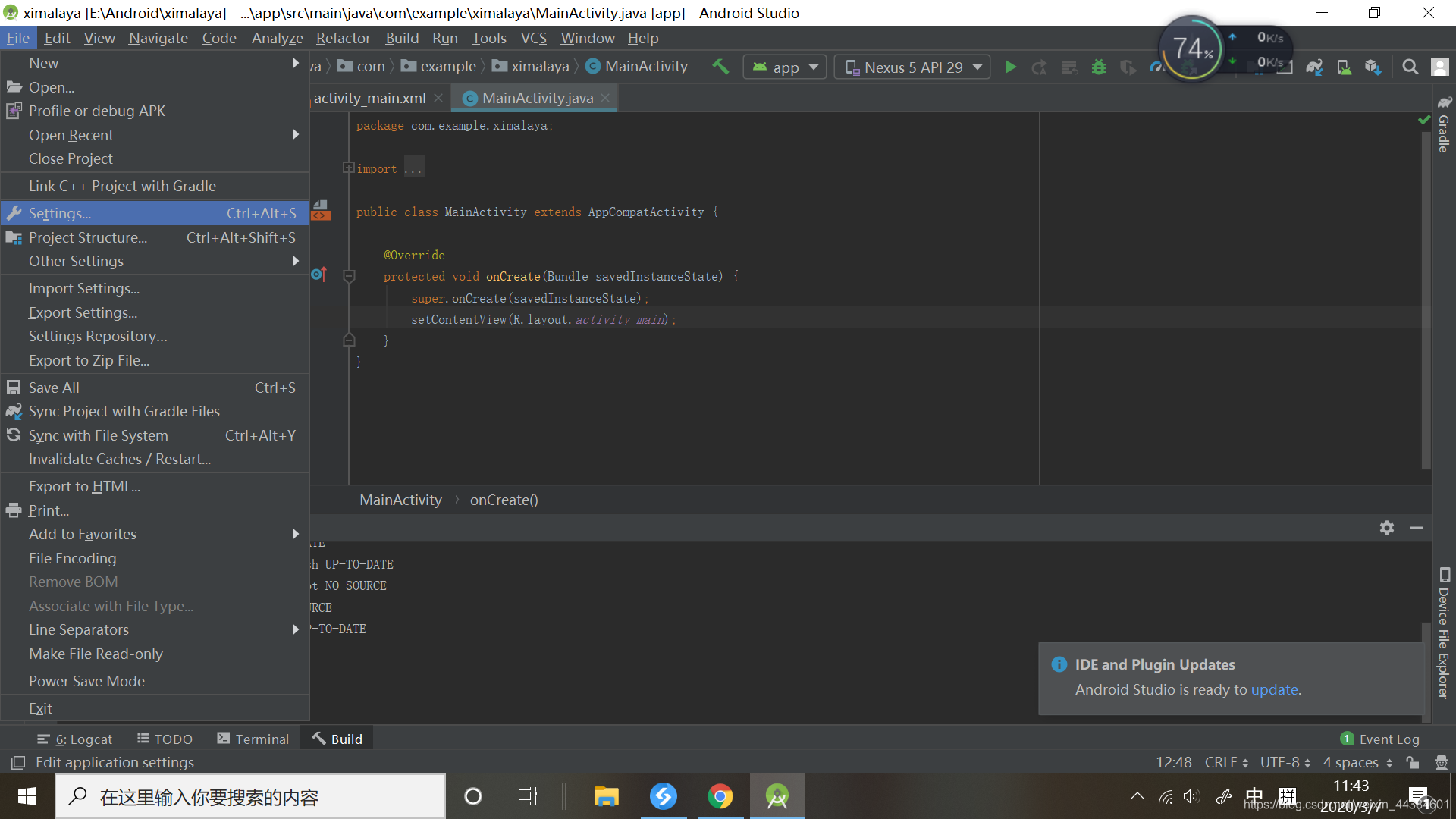Expand the collapsed import block
The width and height of the screenshot is (1456, 819).
coord(348,168)
